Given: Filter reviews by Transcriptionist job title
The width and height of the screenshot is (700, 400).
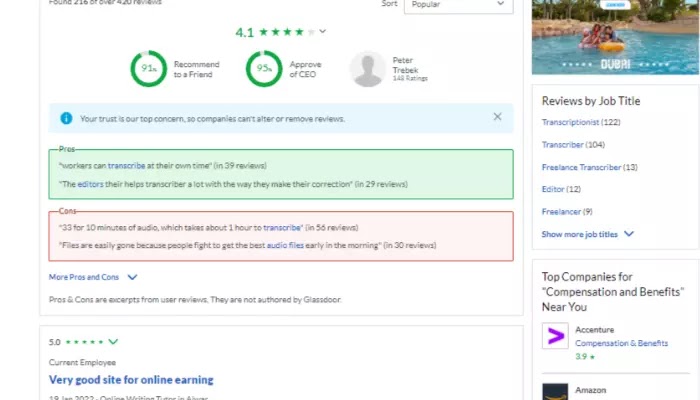Looking at the screenshot, I should [571, 122].
